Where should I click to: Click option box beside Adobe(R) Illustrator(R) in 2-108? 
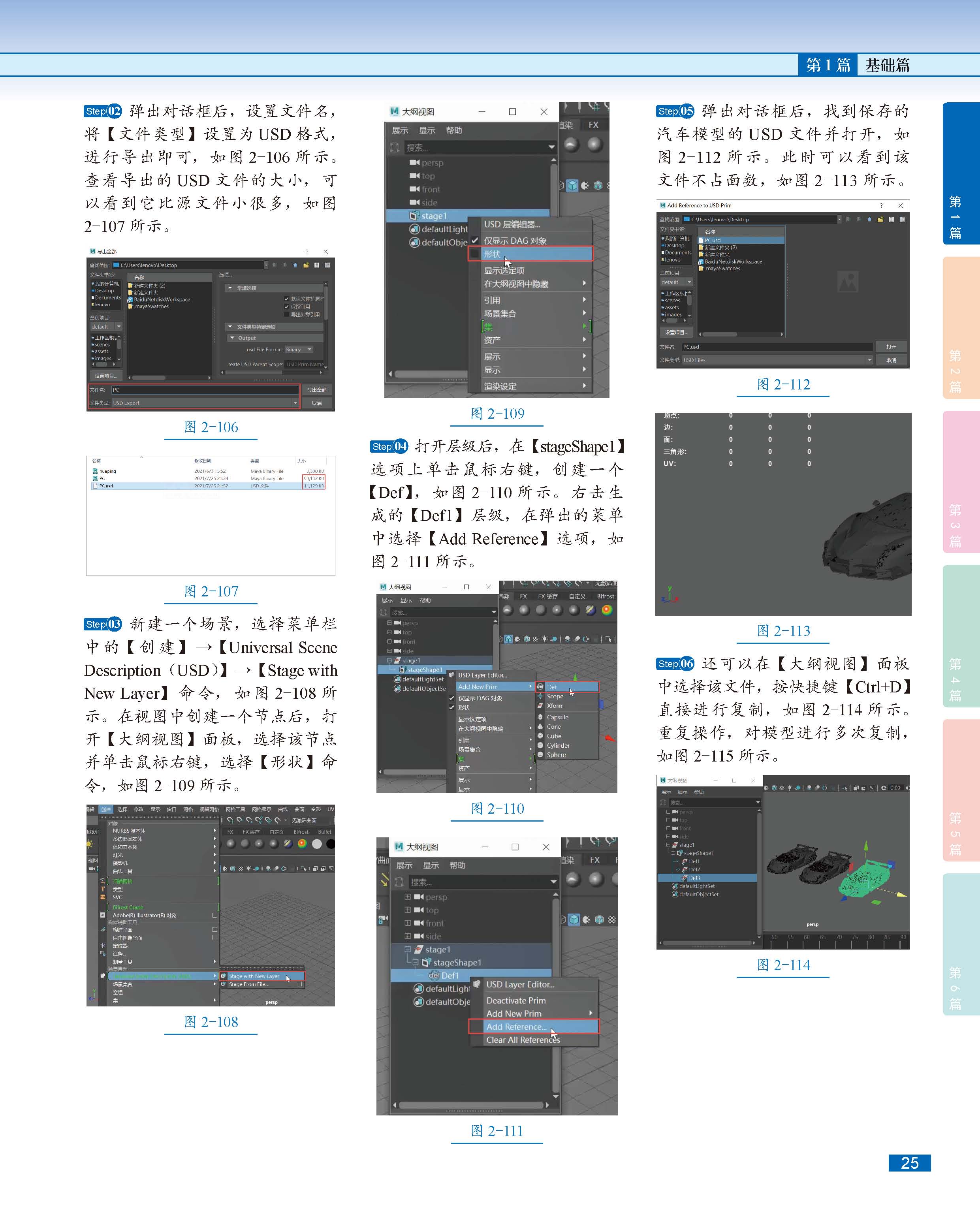tap(214, 916)
